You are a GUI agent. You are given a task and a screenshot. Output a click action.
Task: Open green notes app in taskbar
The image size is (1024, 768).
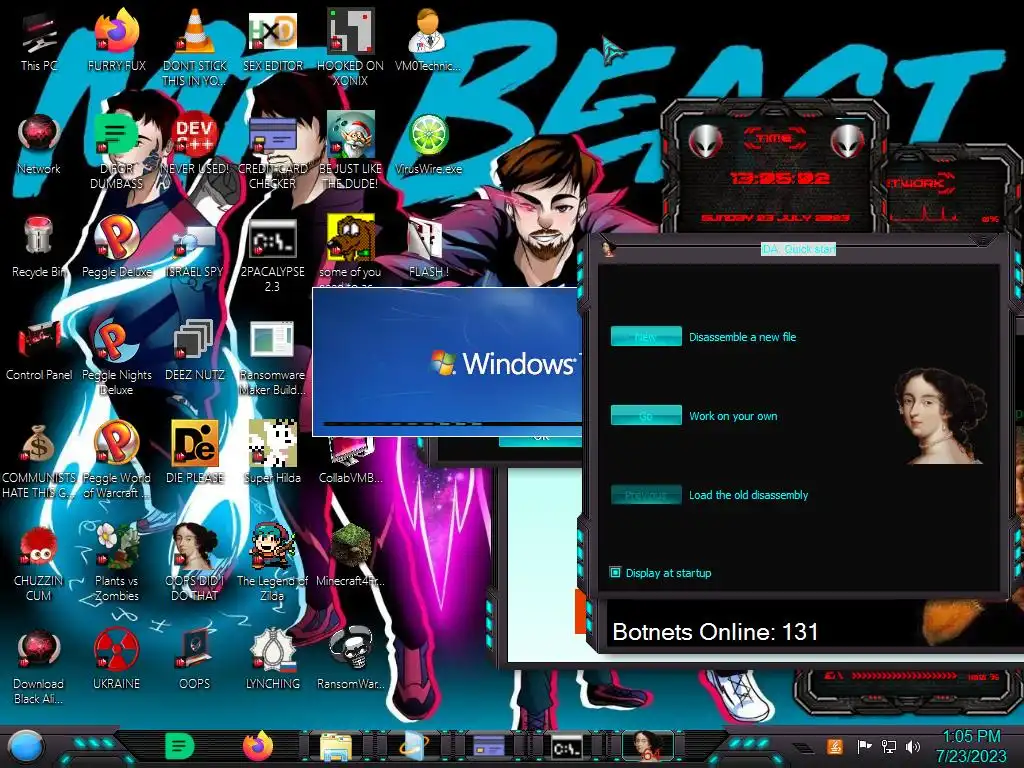(180, 746)
